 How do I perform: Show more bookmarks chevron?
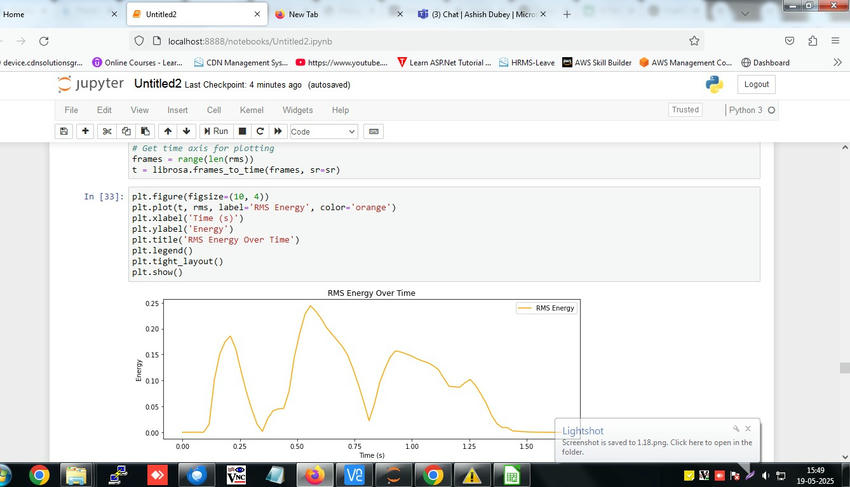837,62
